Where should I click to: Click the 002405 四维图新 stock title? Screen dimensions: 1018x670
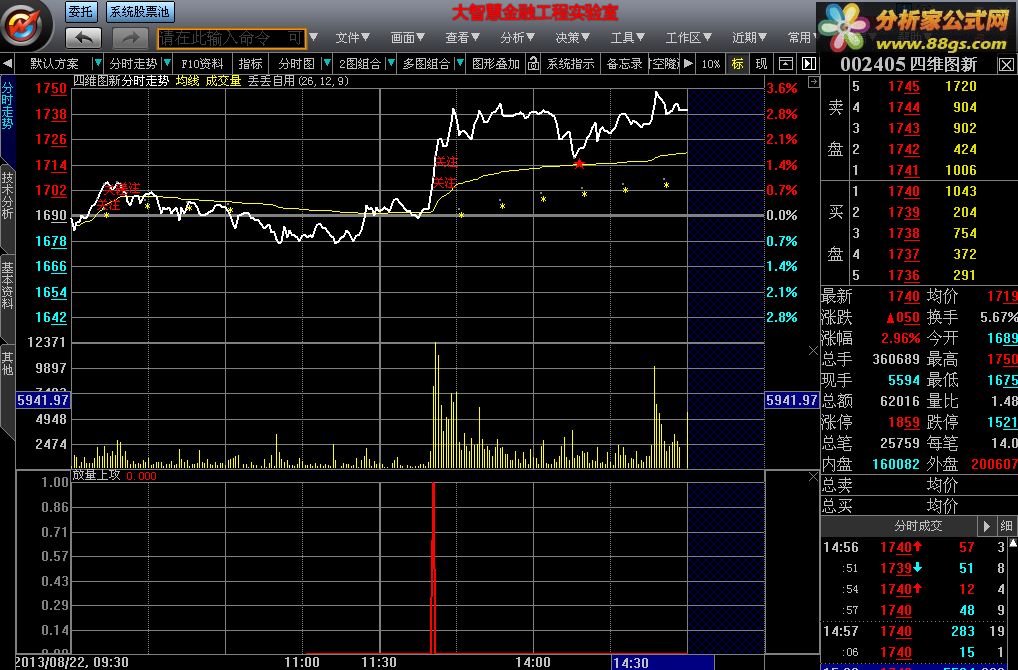coord(908,64)
